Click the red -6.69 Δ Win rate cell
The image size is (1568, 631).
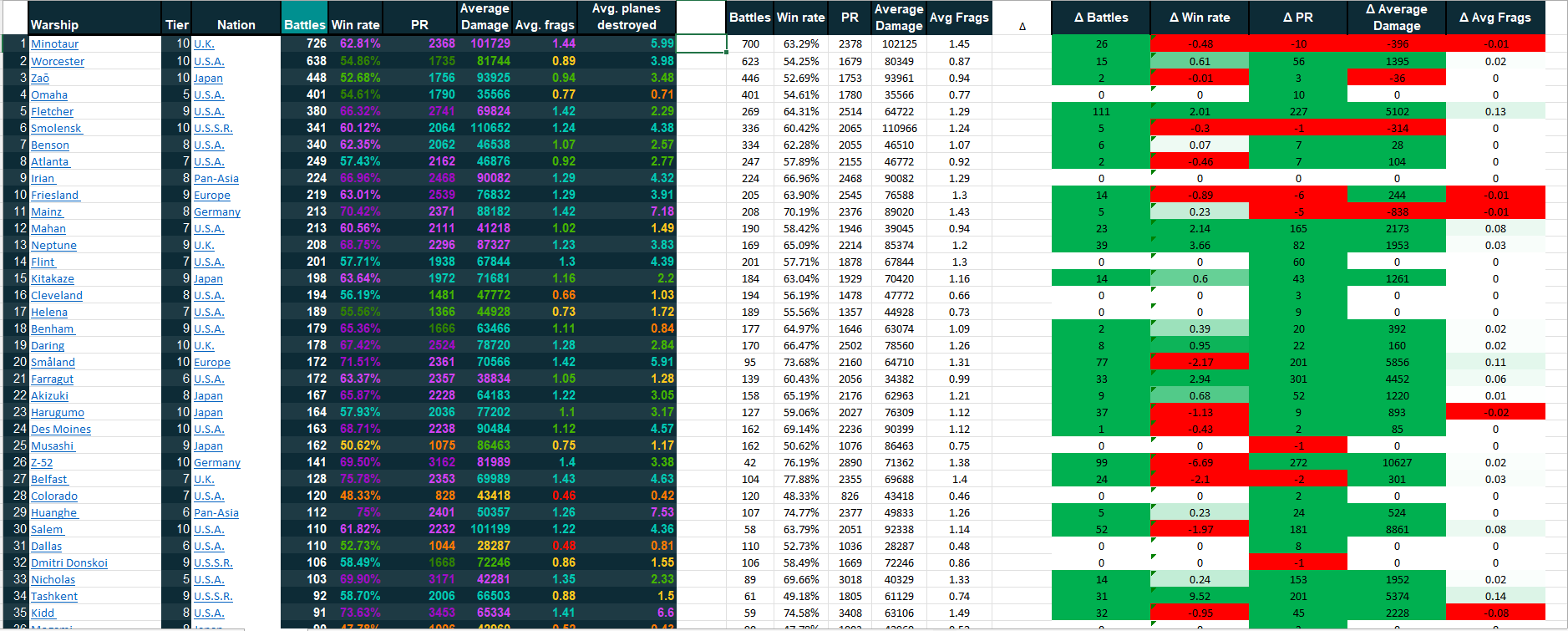(x=1200, y=462)
